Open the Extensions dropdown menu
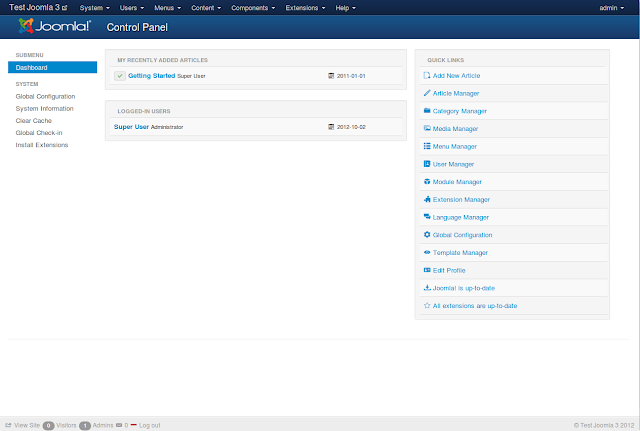 click(x=305, y=8)
